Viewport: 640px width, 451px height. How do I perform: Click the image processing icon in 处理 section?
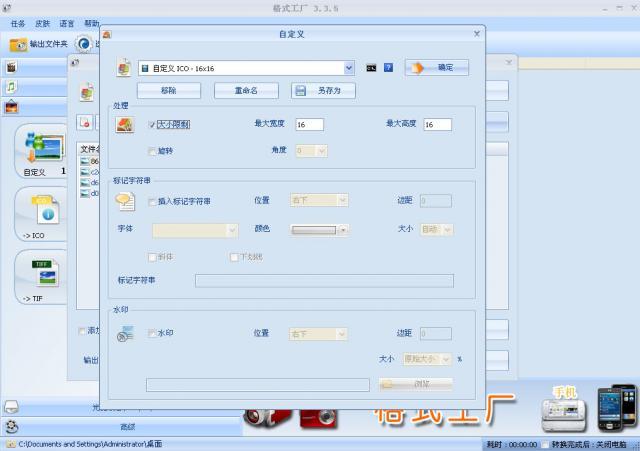125,124
